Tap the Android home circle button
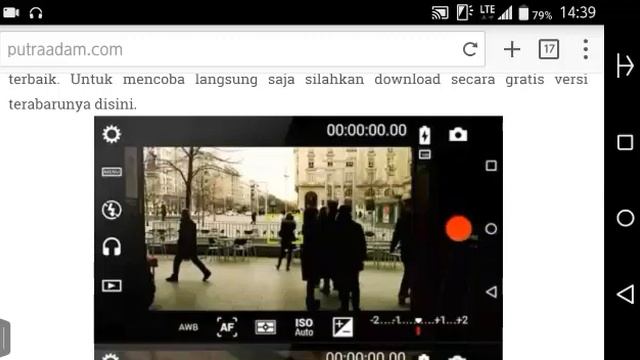The height and width of the screenshot is (360, 640). pos(625,218)
